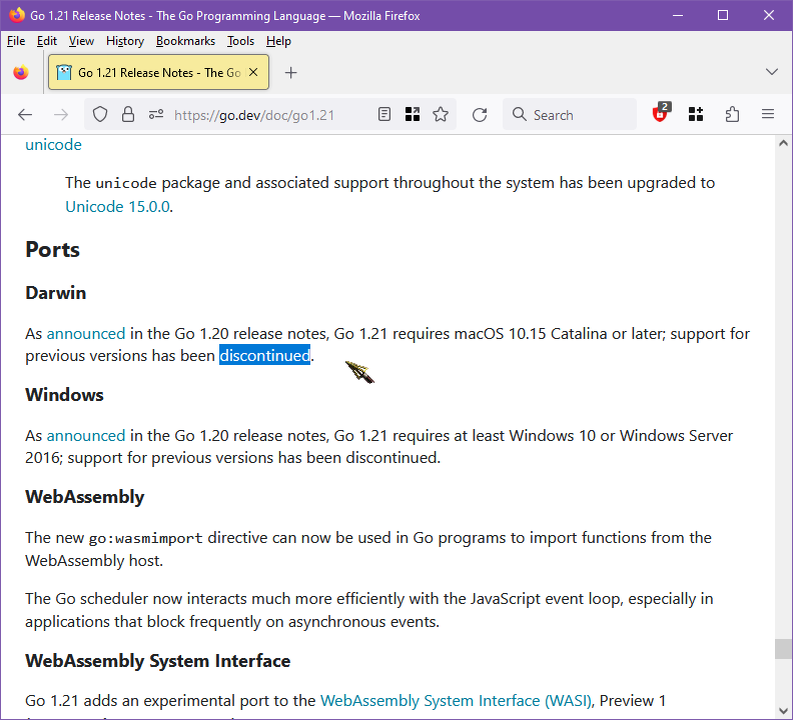Image resolution: width=793 pixels, height=720 pixels.
Task: Click the highlighted word discontinued
Action: (265, 355)
